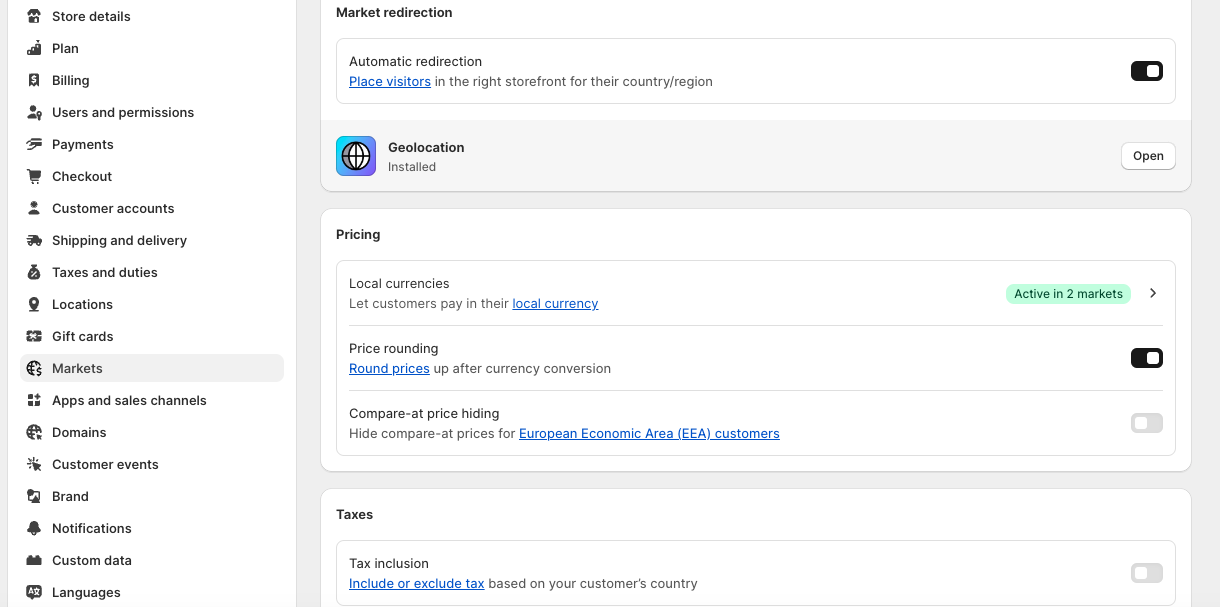Click the Gift cards icon

tap(34, 336)
